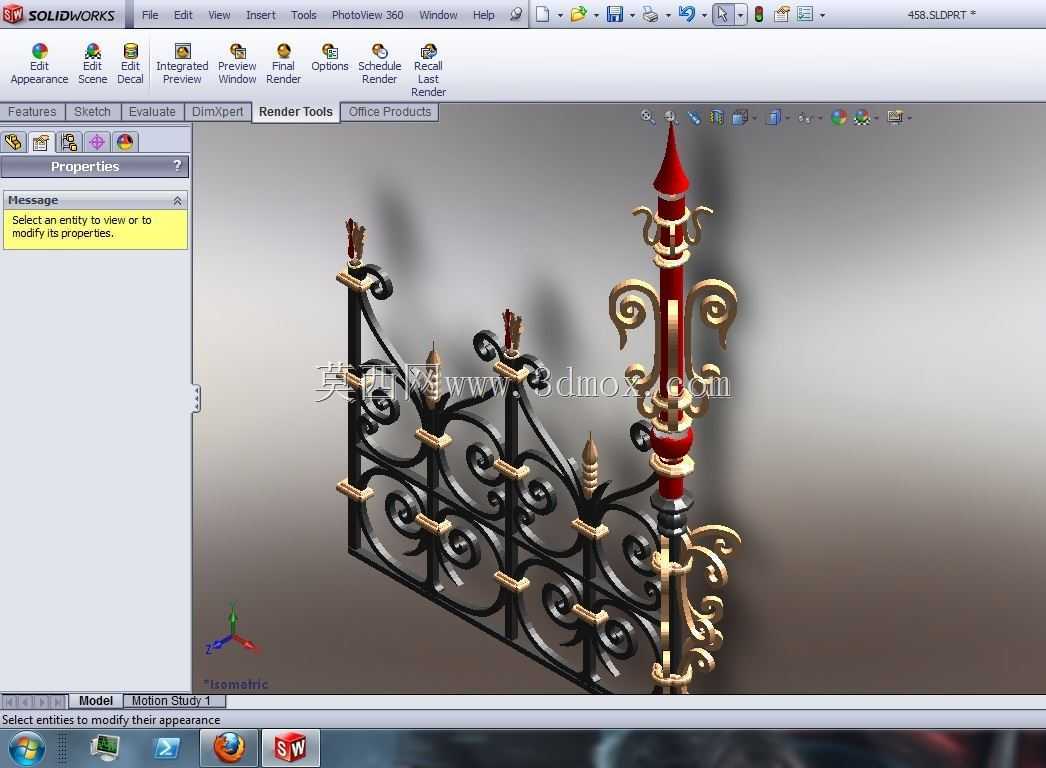Viewport: 1046px width, 768px height.
Task: Open the Edit Scene tool
Action: pos(92,64)
